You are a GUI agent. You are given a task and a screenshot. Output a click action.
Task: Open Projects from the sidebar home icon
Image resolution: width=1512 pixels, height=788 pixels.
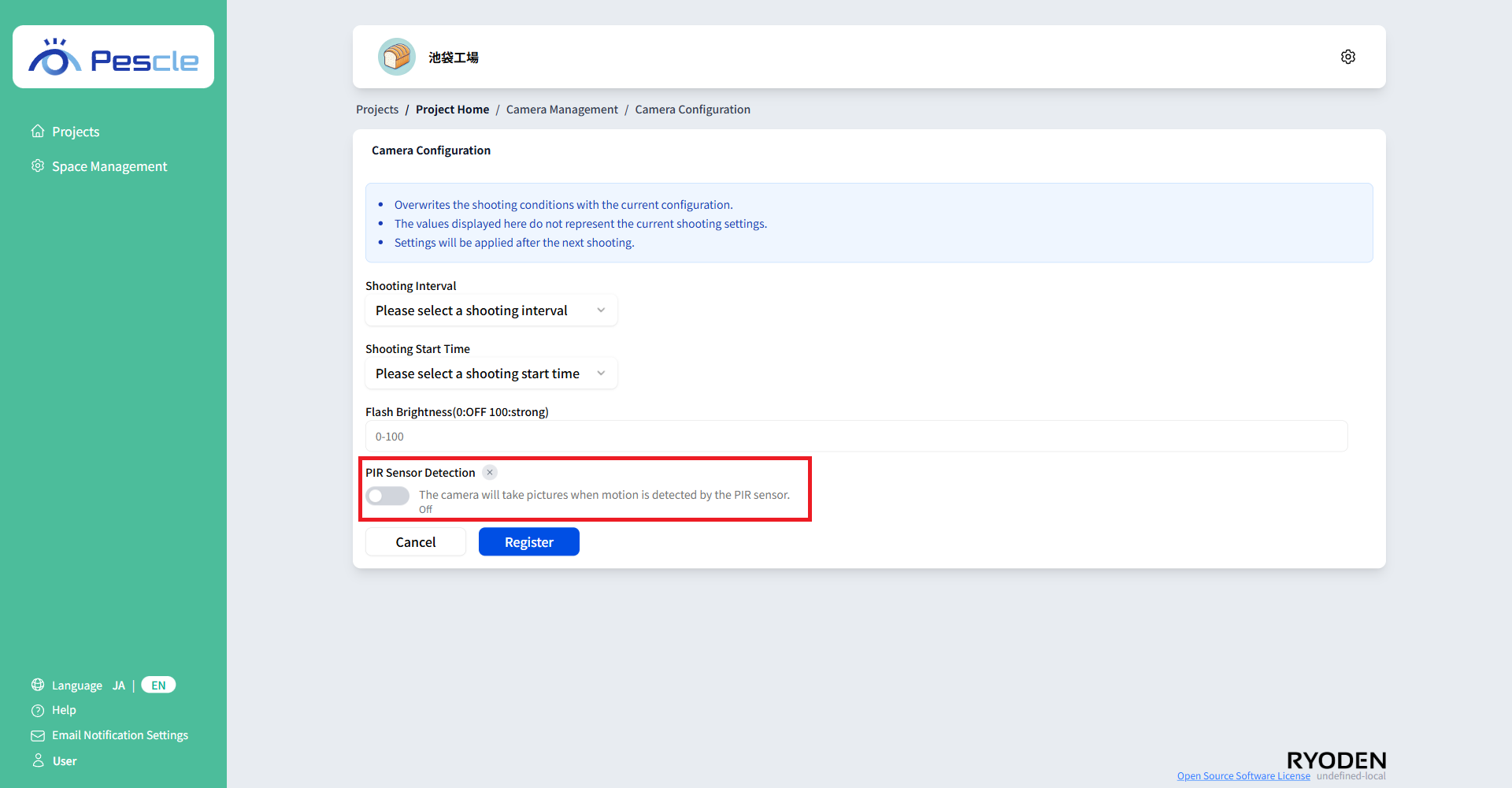tap(37, 131)
